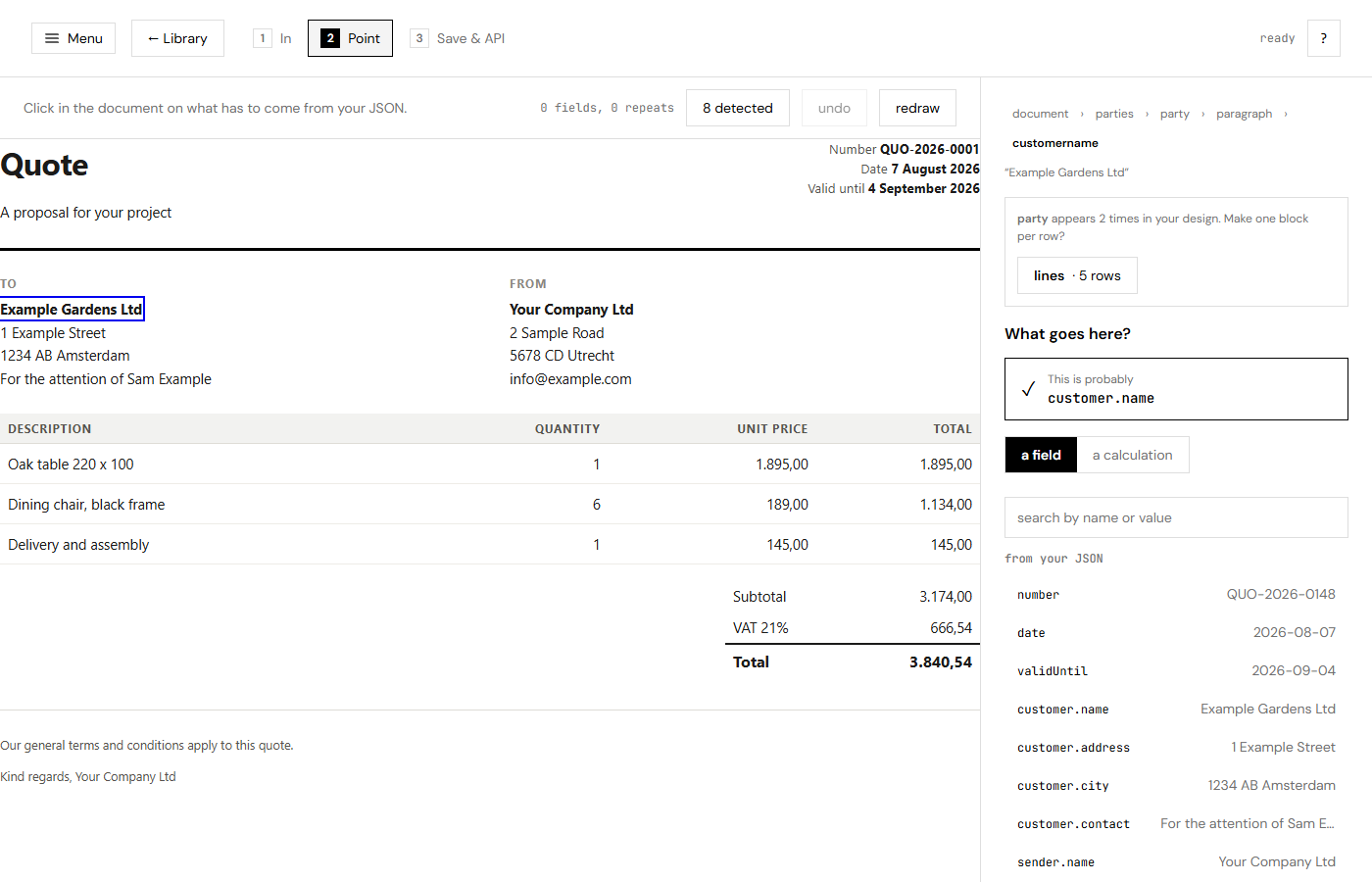
Task: Click the highlighted Example Gardens Ltd text
Action: (x=72, y=310)
